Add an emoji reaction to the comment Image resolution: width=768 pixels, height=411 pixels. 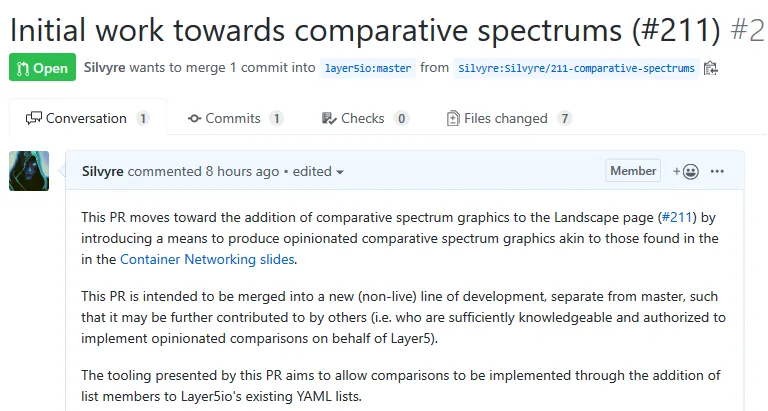coord(686,171)
